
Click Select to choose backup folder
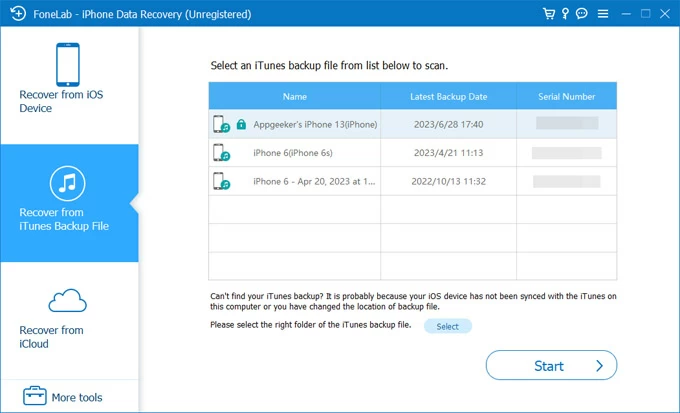coord(447,326)
